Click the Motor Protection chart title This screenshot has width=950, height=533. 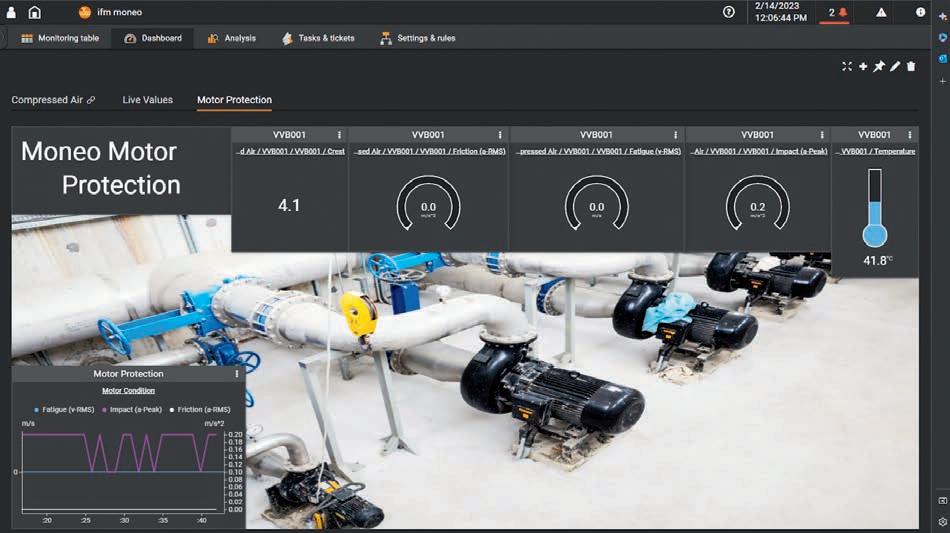click(128, 374)
